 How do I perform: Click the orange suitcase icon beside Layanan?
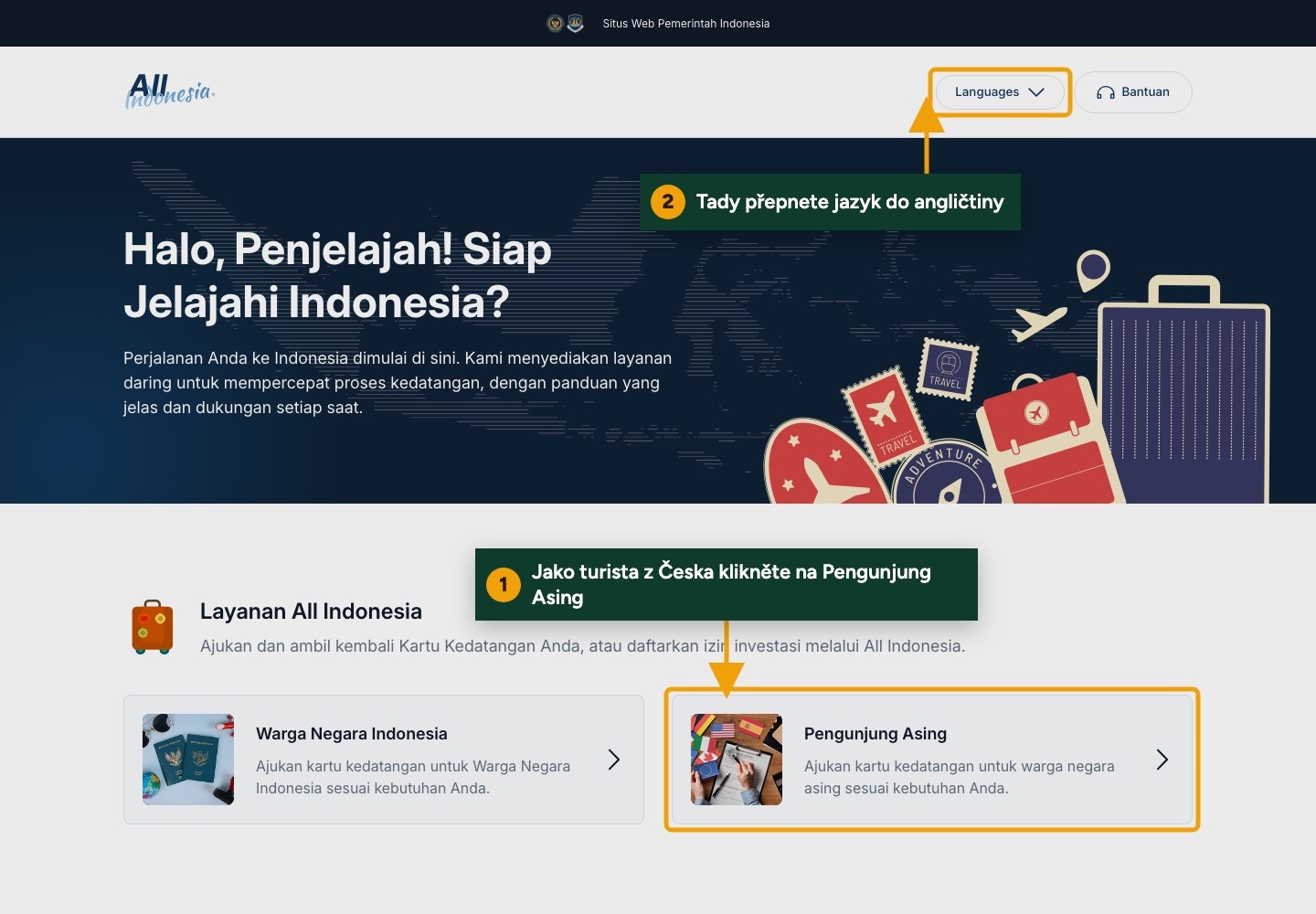[153, 627]
